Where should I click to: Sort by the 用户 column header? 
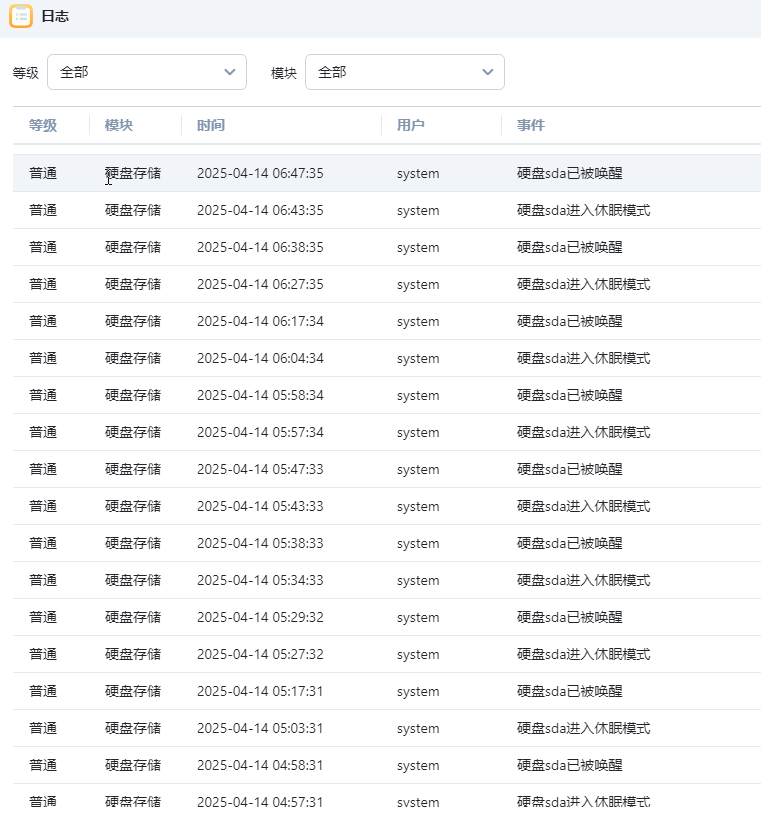[x=411, y=125]
